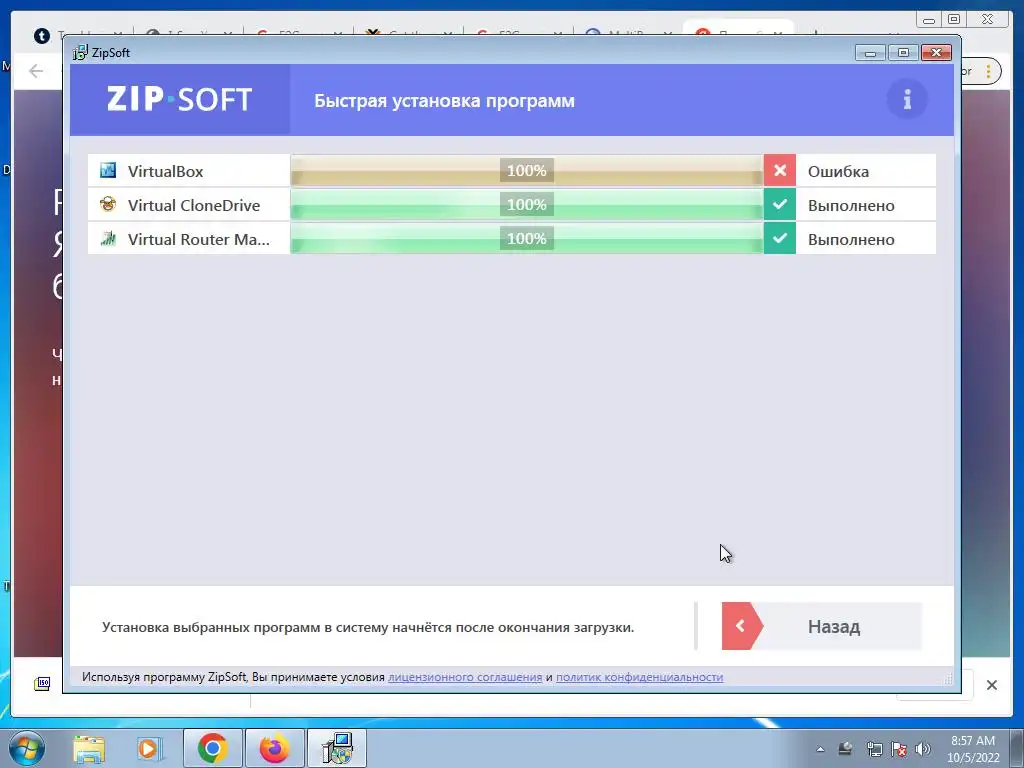Screen dimensions: 1024x768
Task: Click the red error X next to VirtualBox
Action: point(780,170)
